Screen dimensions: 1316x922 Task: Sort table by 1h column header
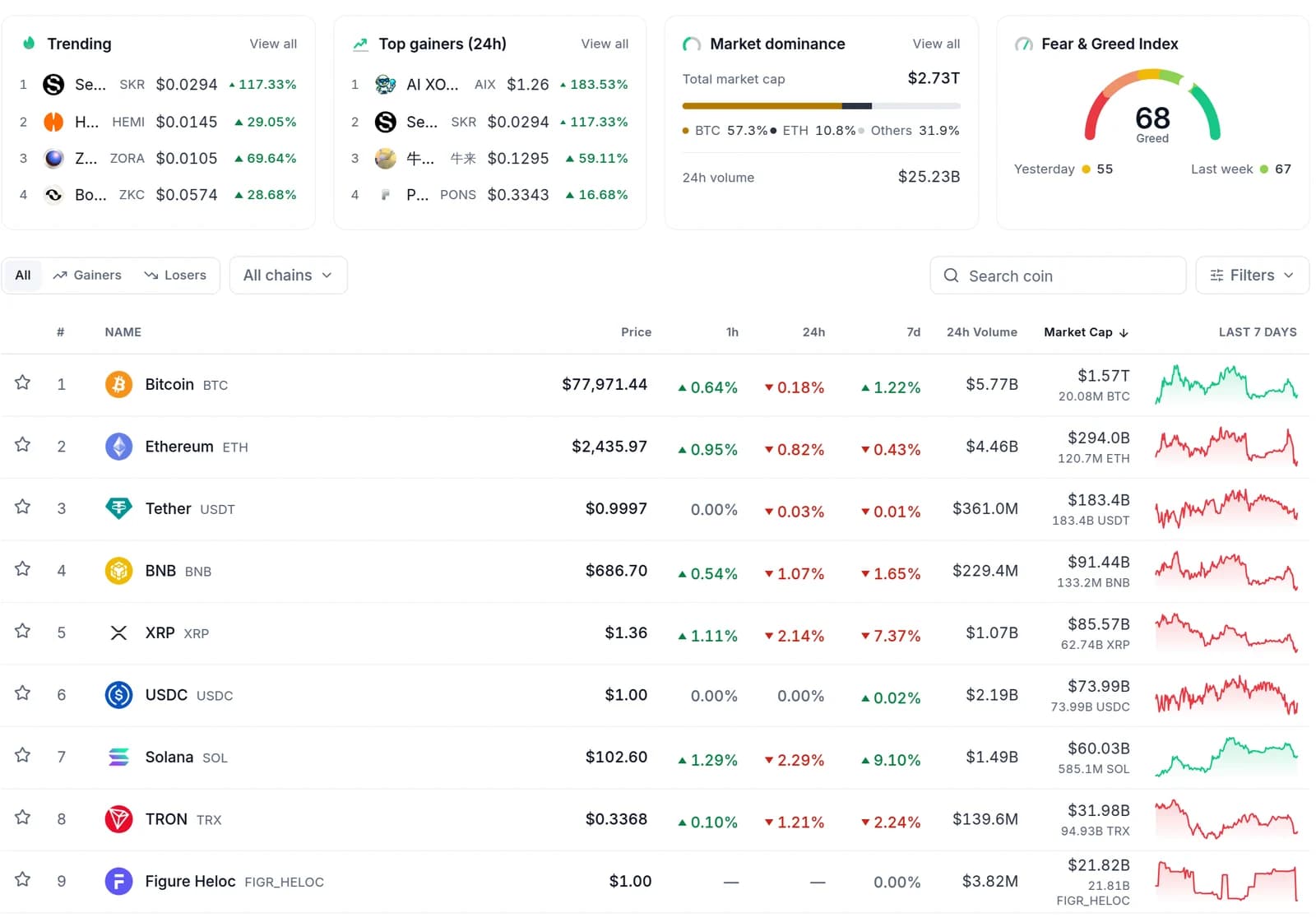(732, 332)
